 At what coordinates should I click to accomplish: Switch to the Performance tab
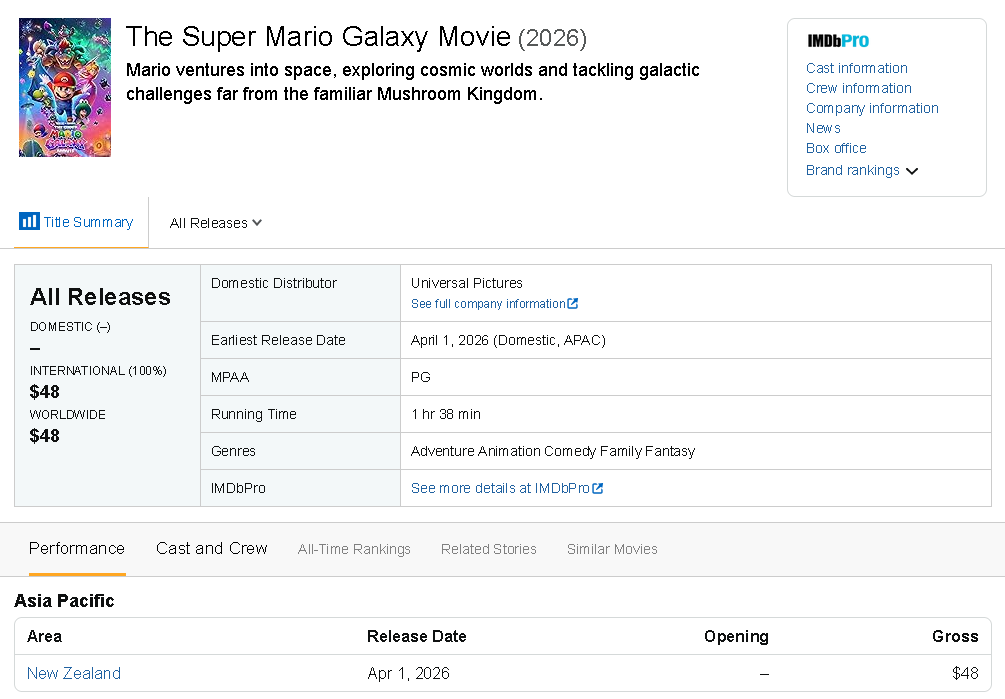click(77, 548)
